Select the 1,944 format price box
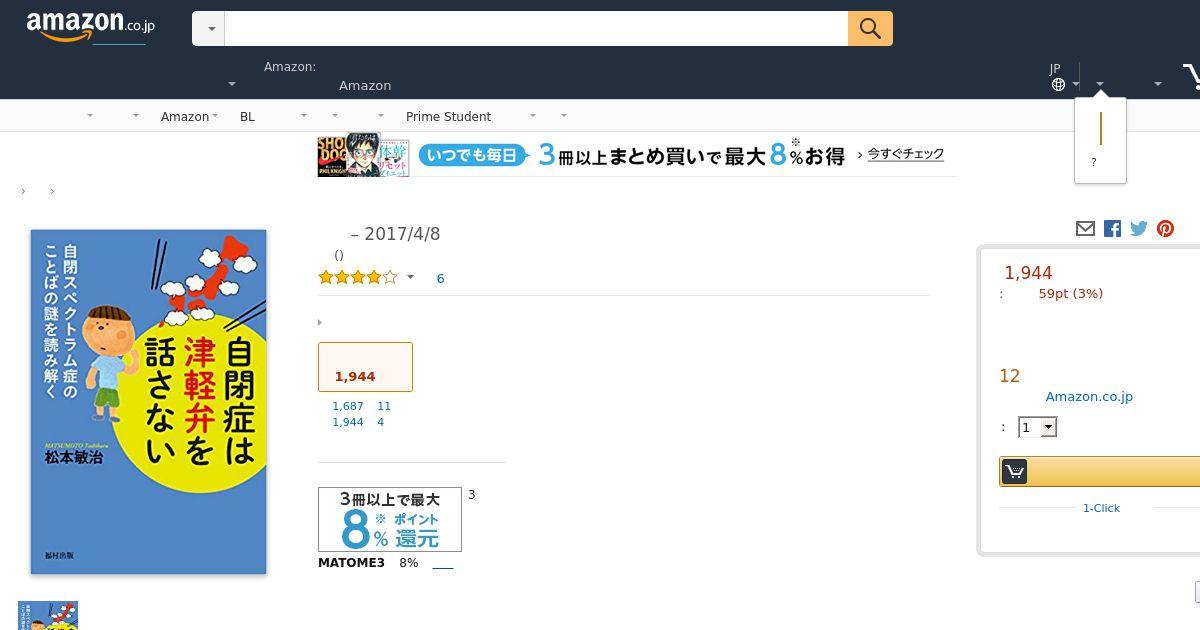1200x630 pixels. click(365, 367)
